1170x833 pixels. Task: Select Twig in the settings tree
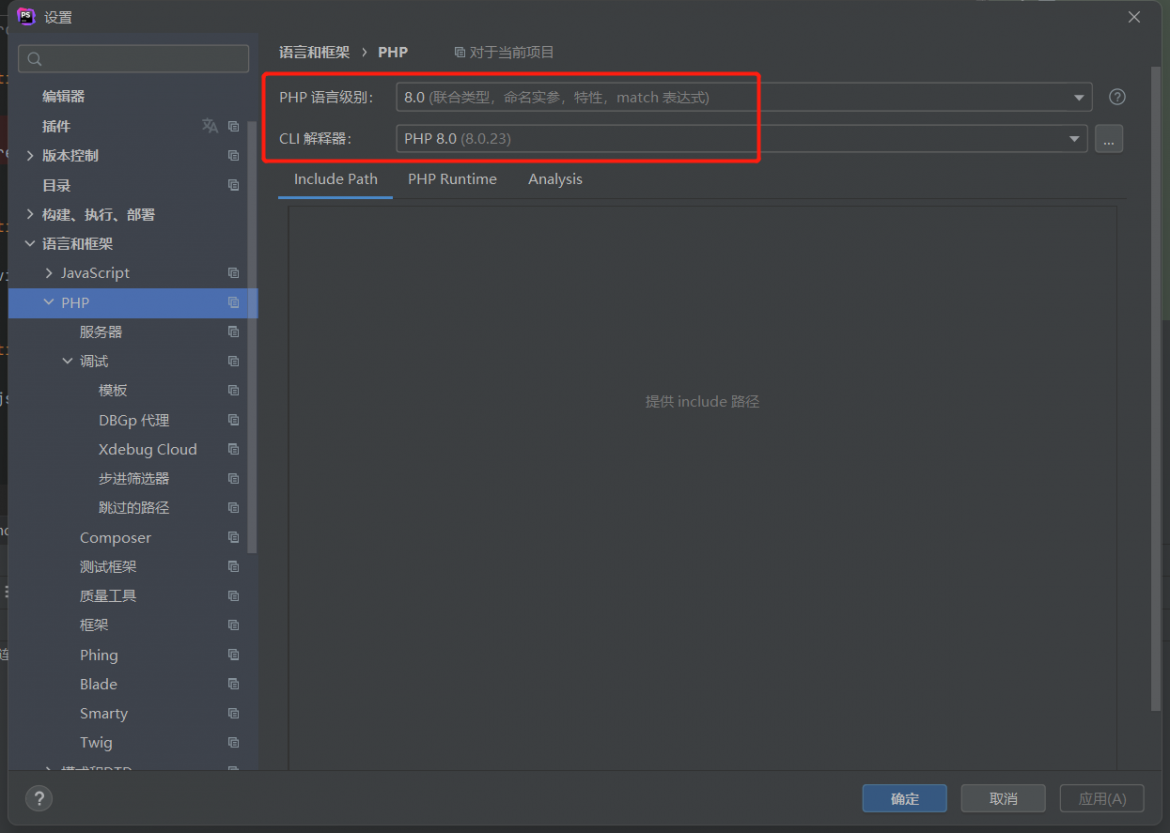[x=96, y=743]
